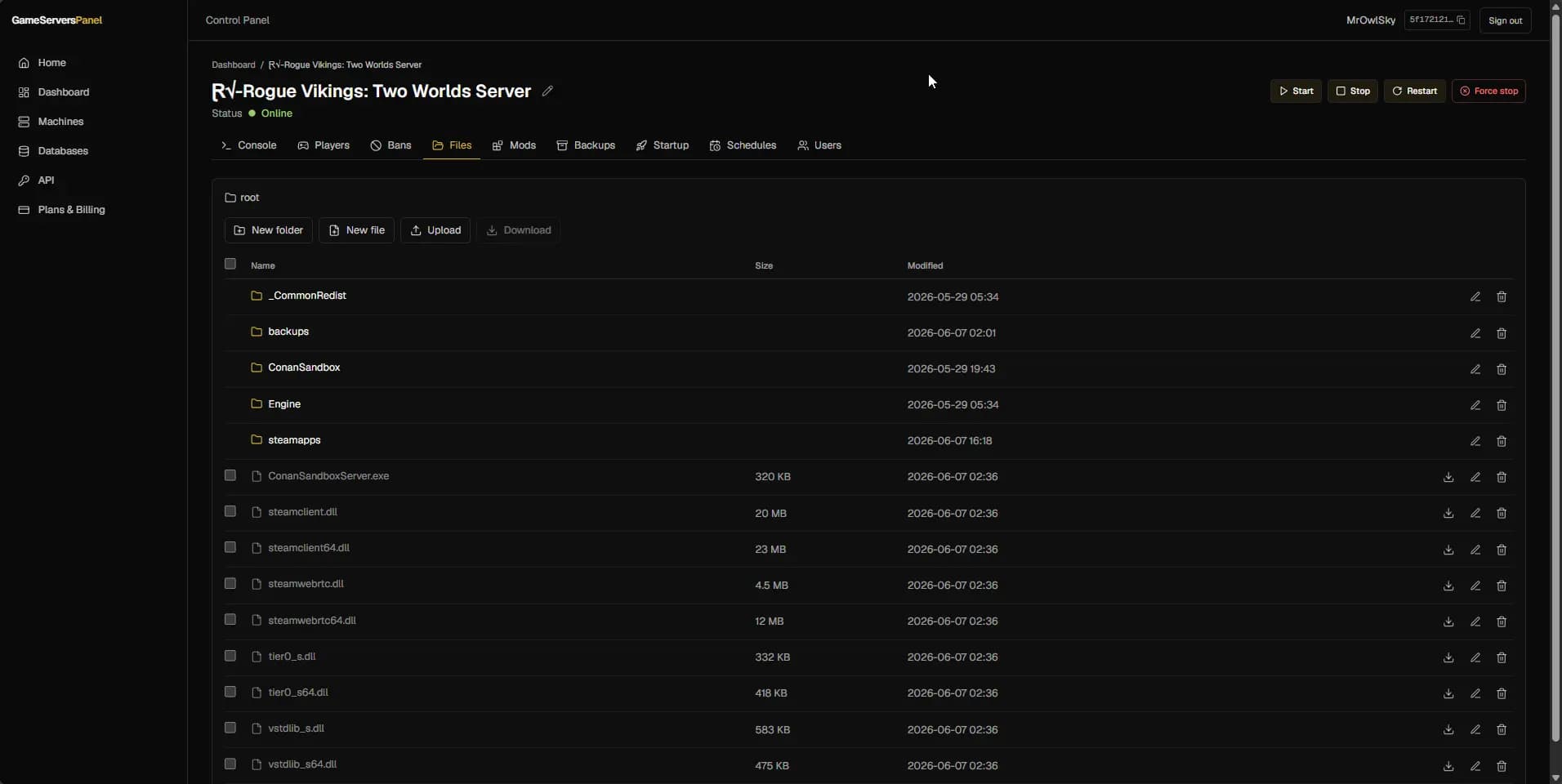Check vstdlib_s.dll checkbox

click(230, 728)
